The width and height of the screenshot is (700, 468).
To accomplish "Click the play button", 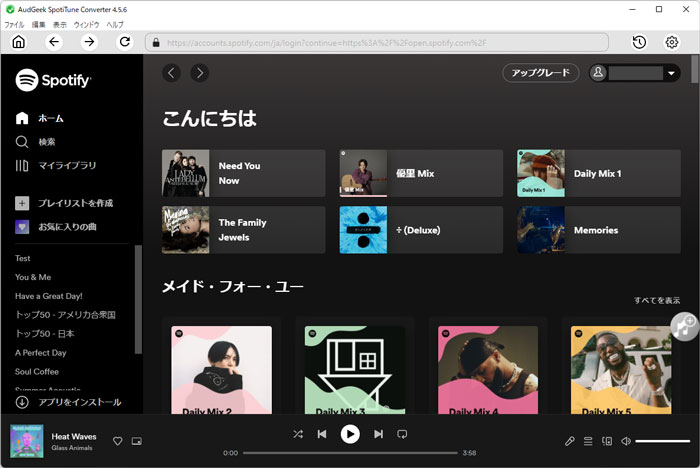I will (x=350, y=434).
